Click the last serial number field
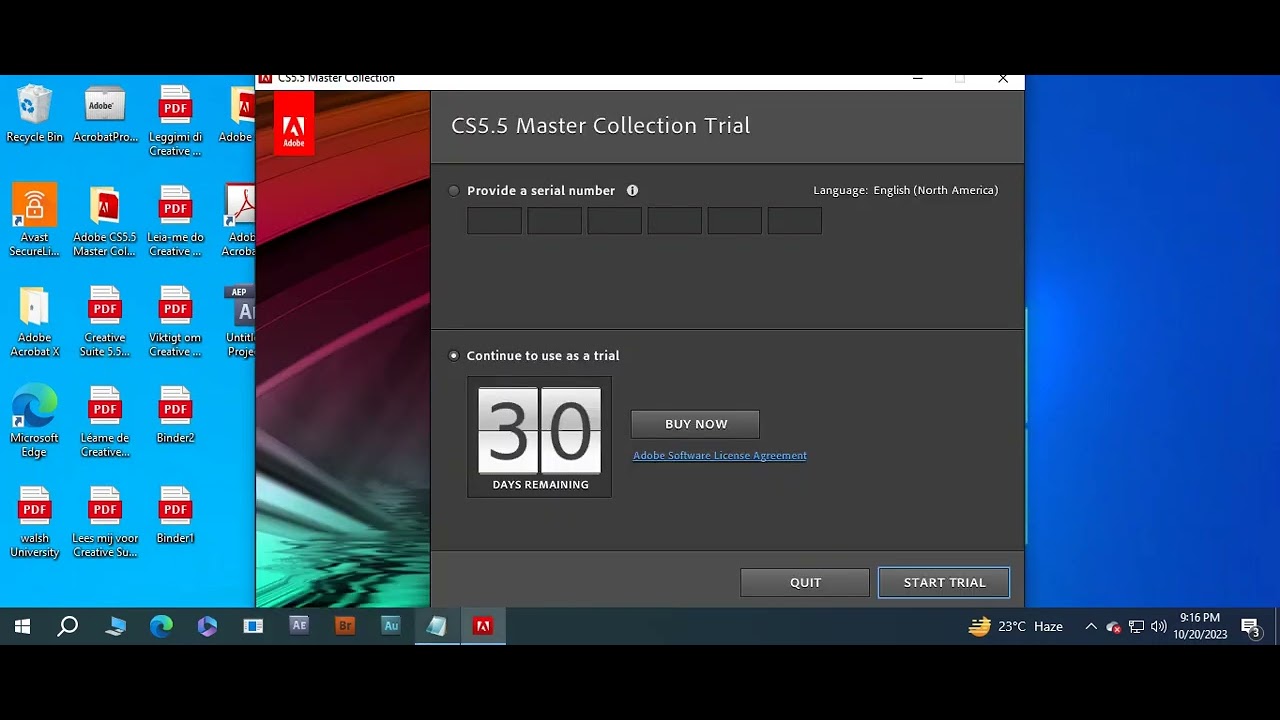The image size is (1280, 720). [x=794, y=221]
